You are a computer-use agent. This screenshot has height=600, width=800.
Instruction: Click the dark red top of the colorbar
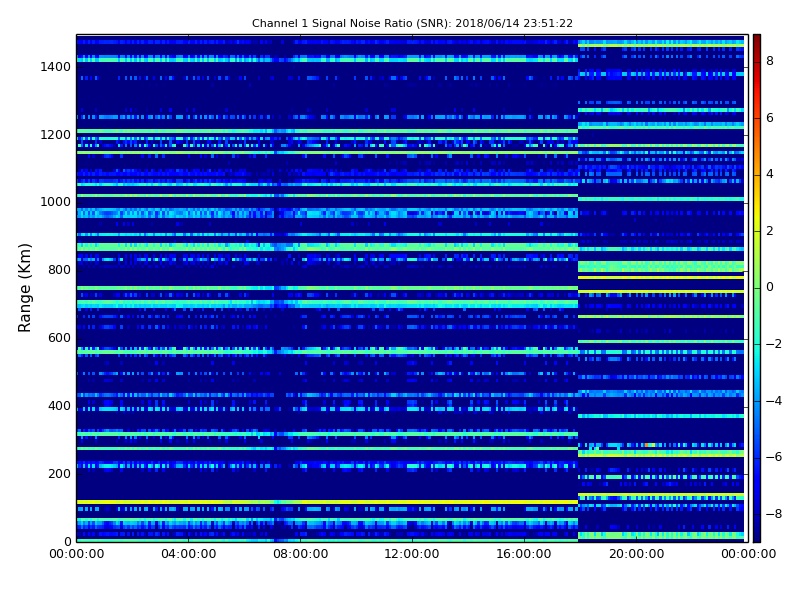(757, 41)
